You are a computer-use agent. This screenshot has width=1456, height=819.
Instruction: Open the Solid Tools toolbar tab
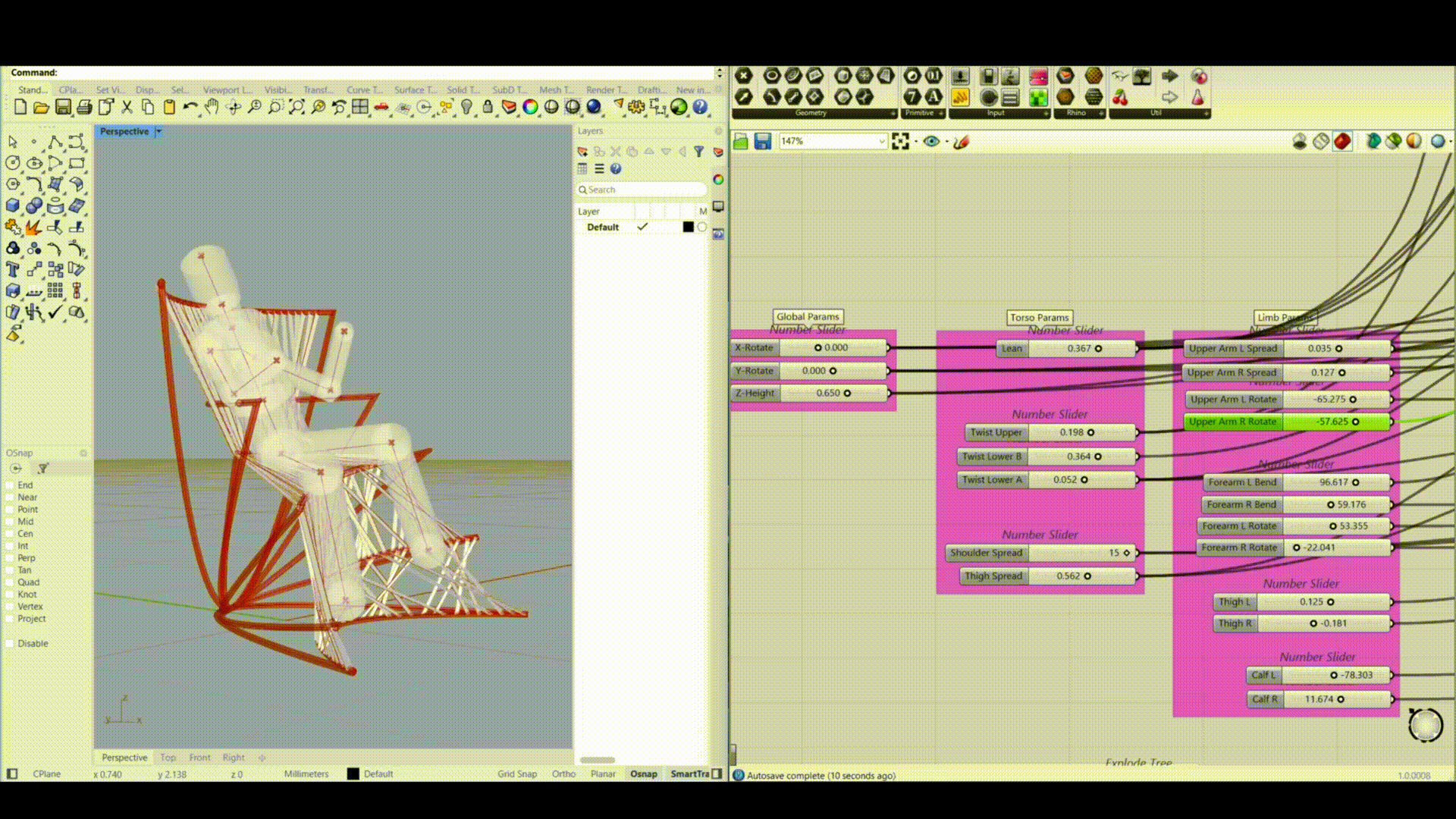pos(463,89)
